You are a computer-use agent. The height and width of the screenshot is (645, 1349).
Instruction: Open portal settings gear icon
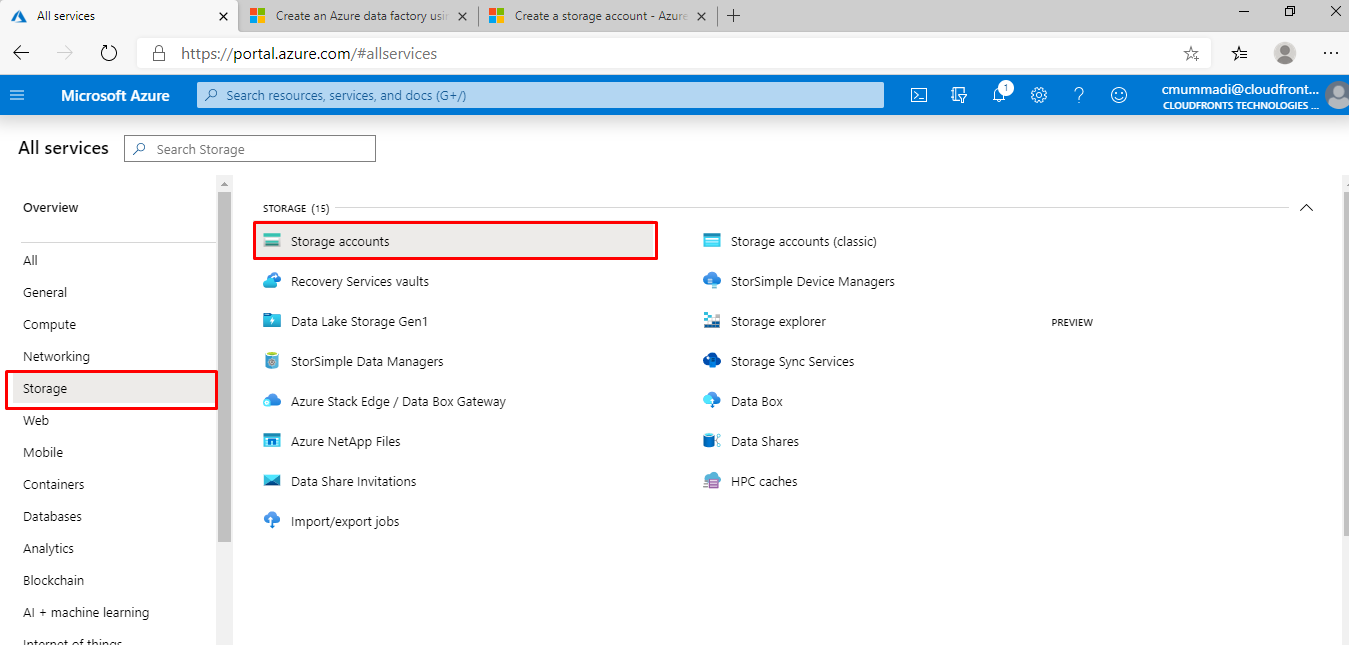[x=1039, y=95]
